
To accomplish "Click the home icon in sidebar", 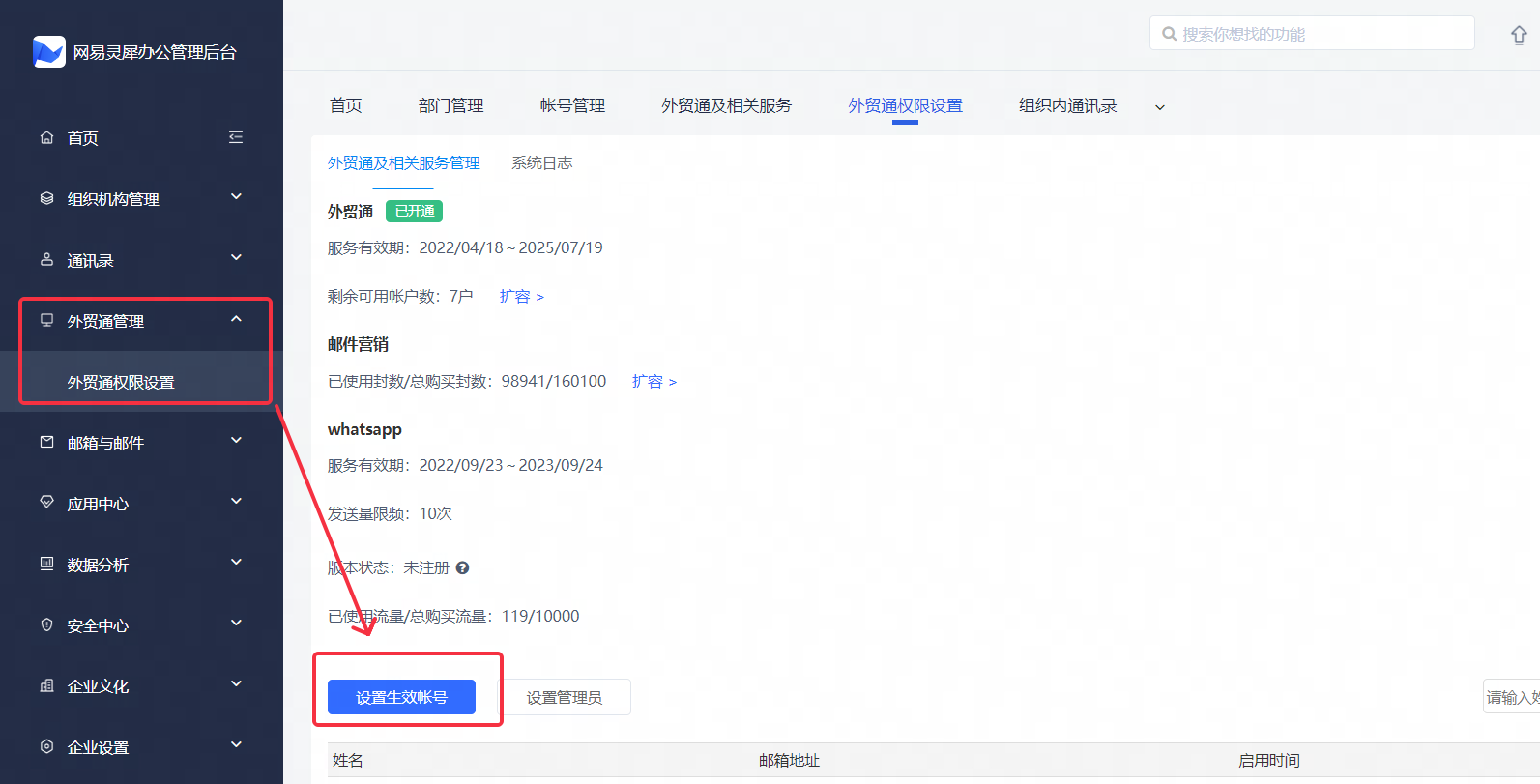I will click(46, 137).
